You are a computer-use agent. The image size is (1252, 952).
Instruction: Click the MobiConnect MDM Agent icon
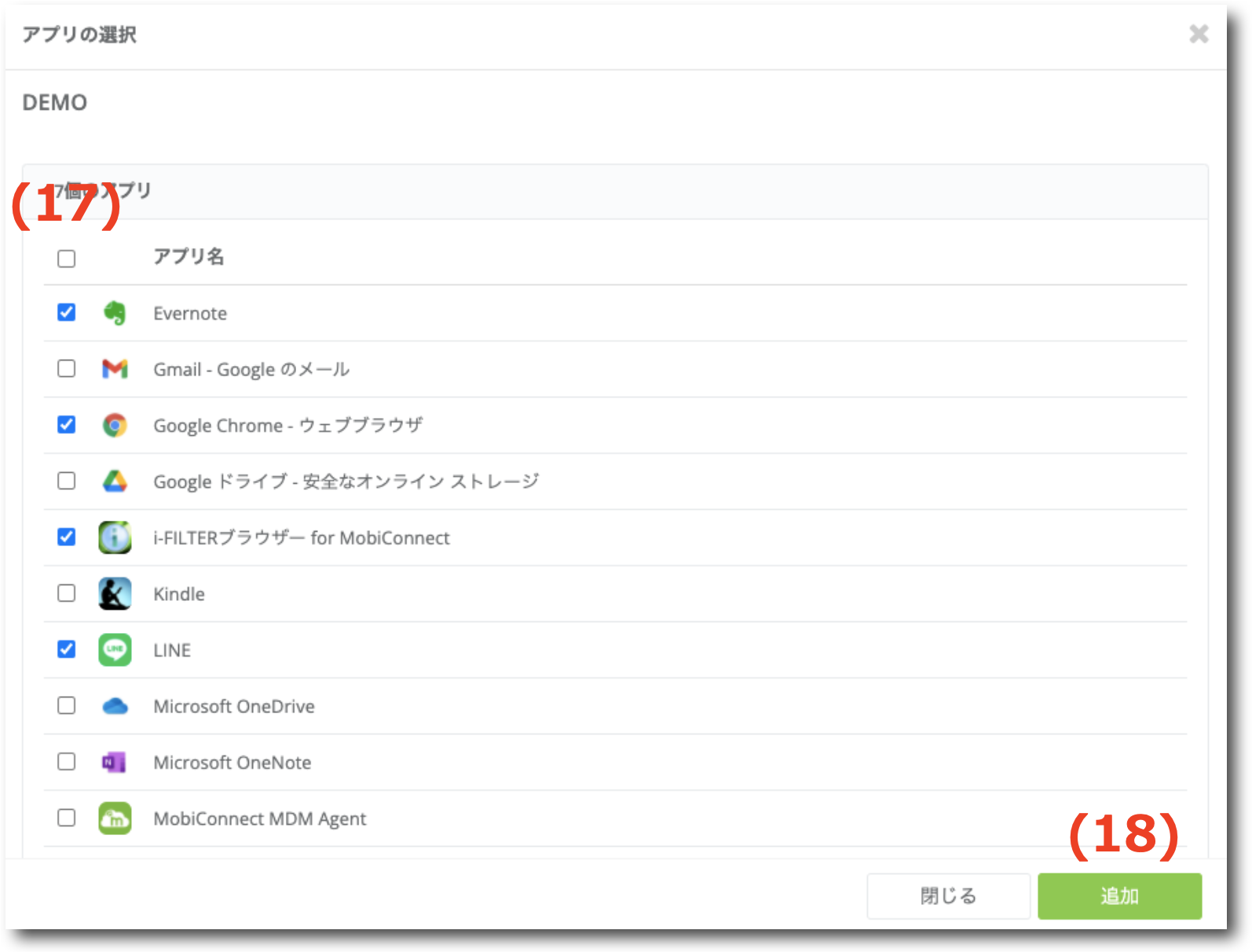click(115, 818)
